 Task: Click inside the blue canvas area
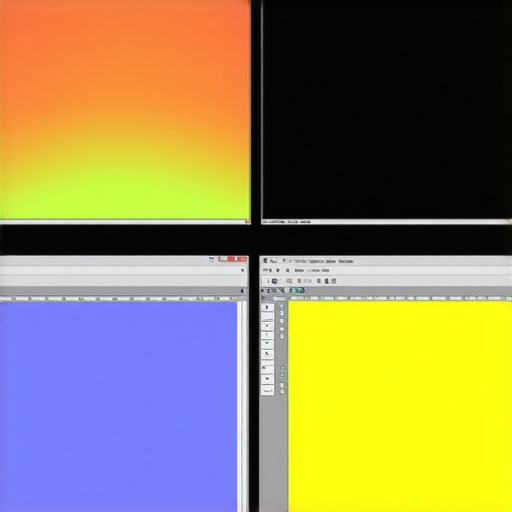(118, 407)
